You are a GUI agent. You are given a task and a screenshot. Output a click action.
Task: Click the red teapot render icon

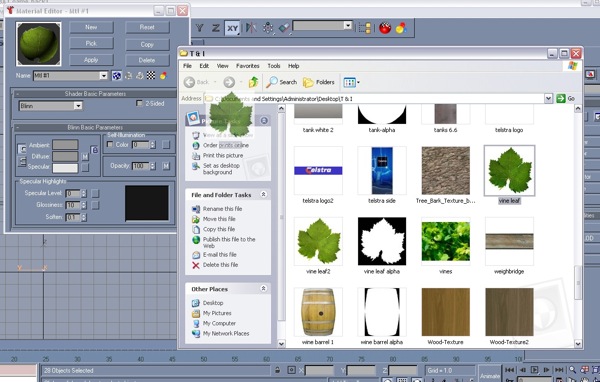pyautogui.click(x=385, y=28)
